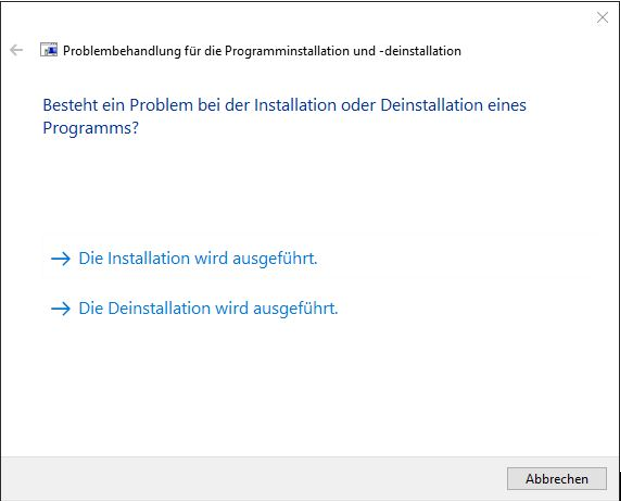The height and width of the screenshot is (501, 621).
Task: Click arrow icon before 'Die Deinstallation wird ausgeführt'
Action: (x=61, y=309)
